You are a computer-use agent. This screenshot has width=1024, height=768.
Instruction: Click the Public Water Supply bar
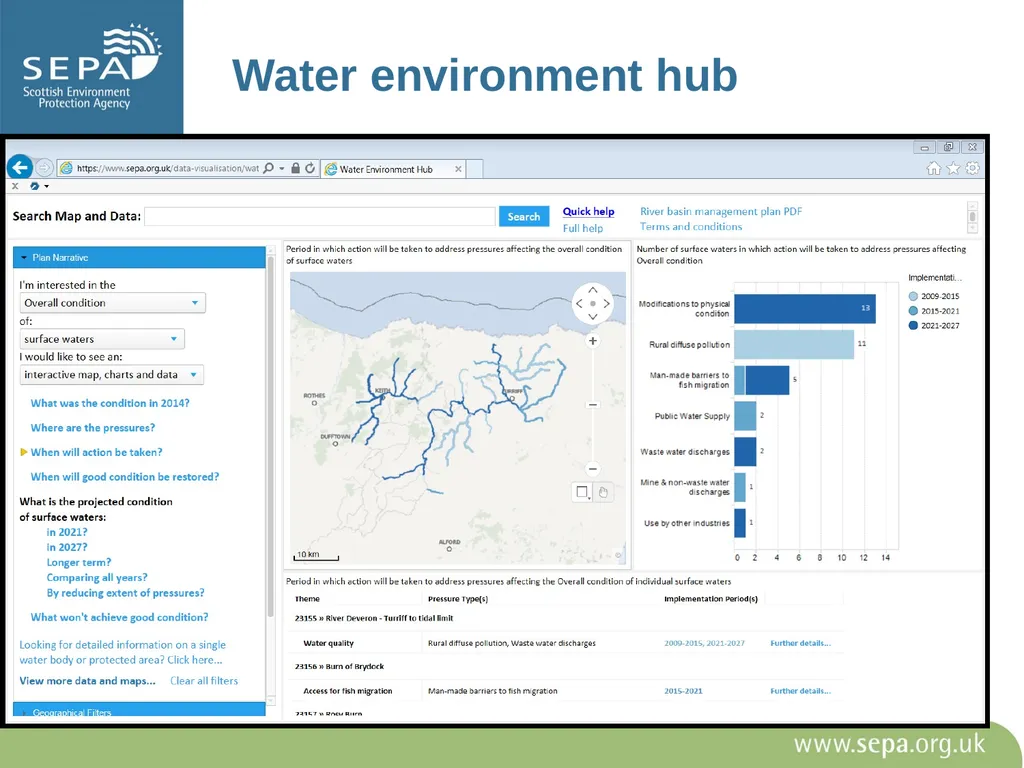(745, 415)
